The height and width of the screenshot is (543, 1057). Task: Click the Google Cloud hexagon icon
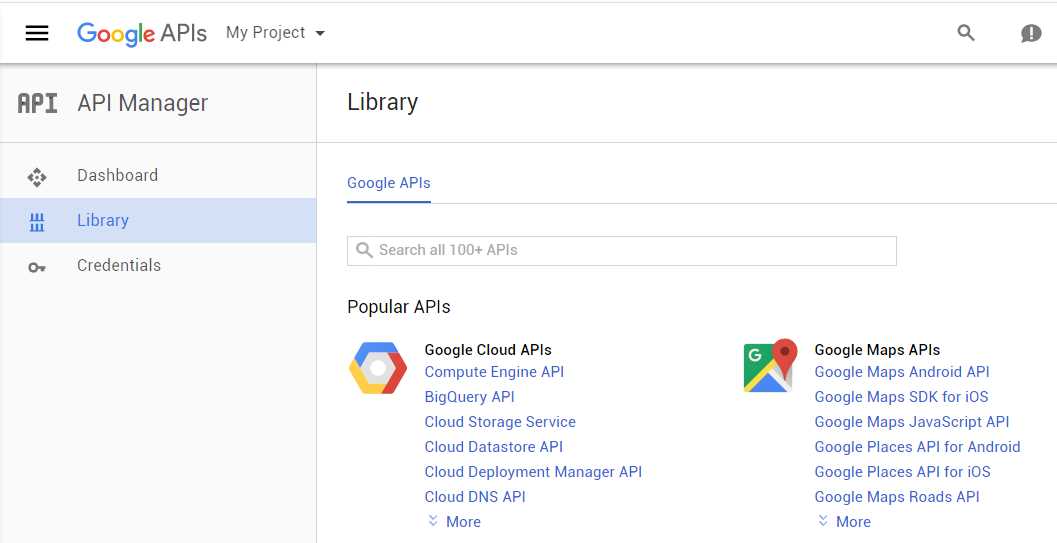[378, 368]
